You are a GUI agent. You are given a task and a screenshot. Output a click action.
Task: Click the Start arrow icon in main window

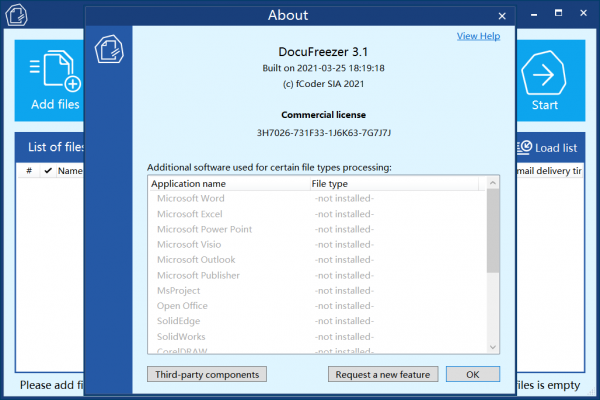(x=544, y=73)
